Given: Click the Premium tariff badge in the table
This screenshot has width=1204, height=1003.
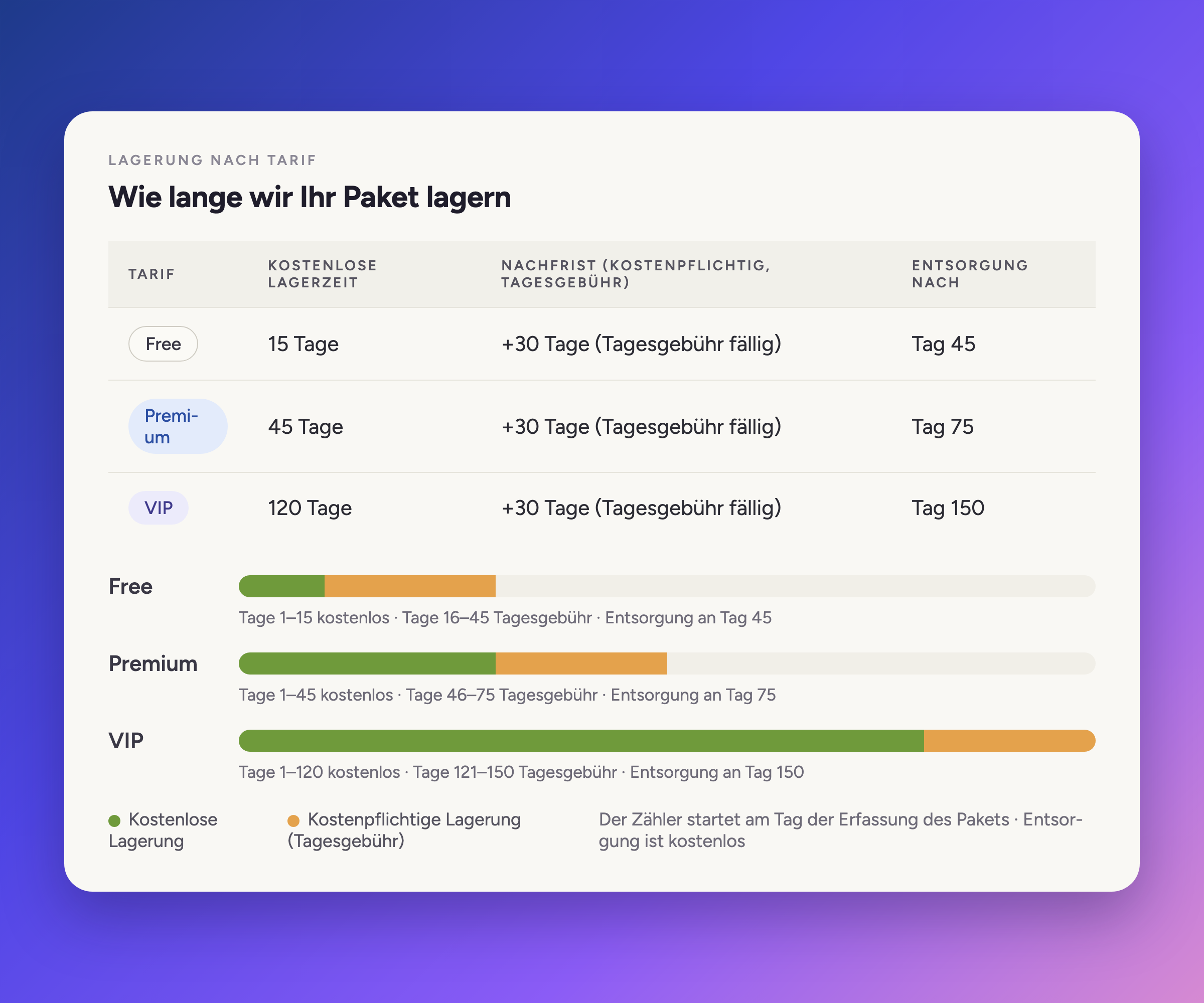Looking at the screenshot, I should [x=178, y=426].
